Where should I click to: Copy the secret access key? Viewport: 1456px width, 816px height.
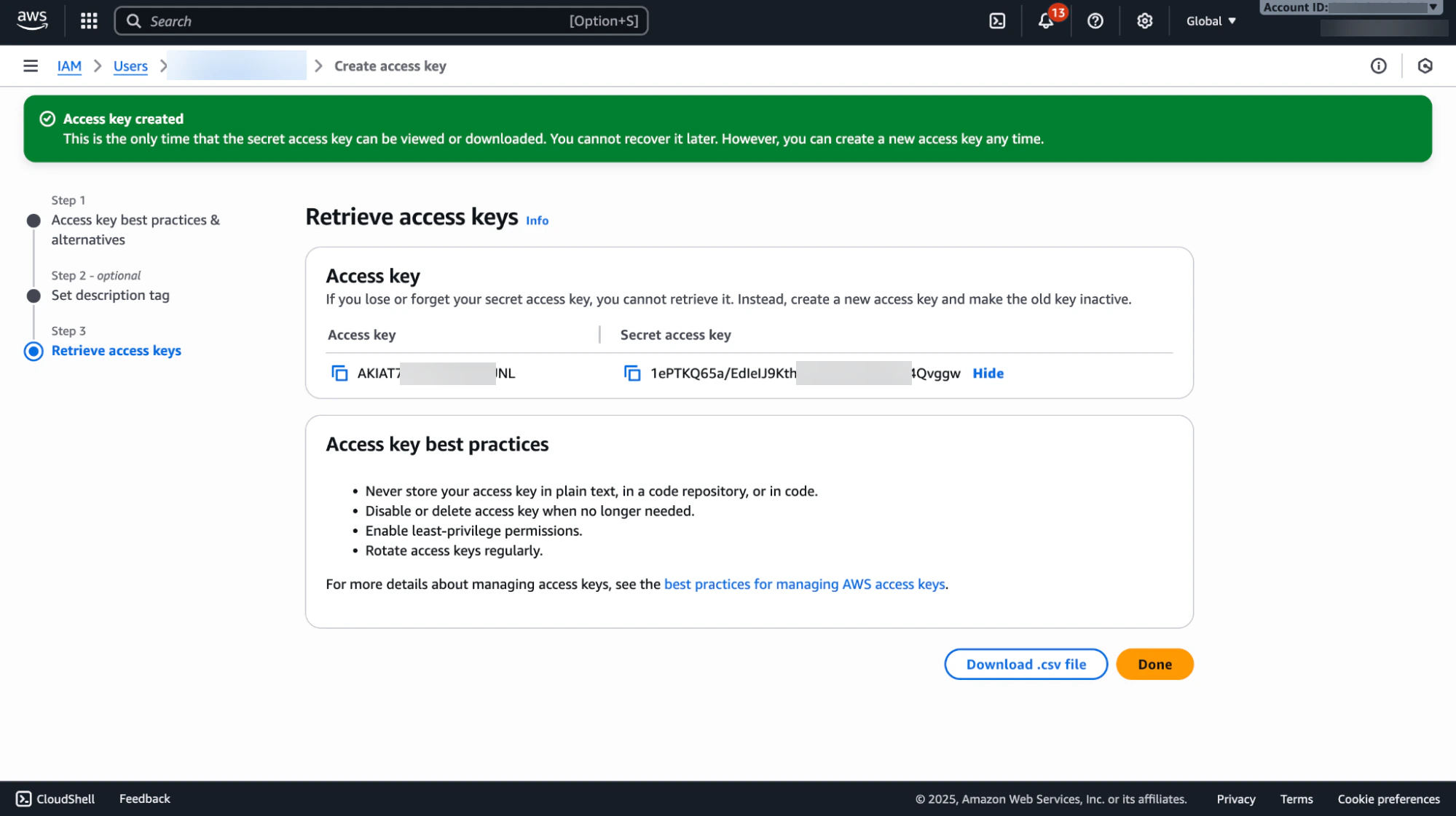[x=631, y=372]
